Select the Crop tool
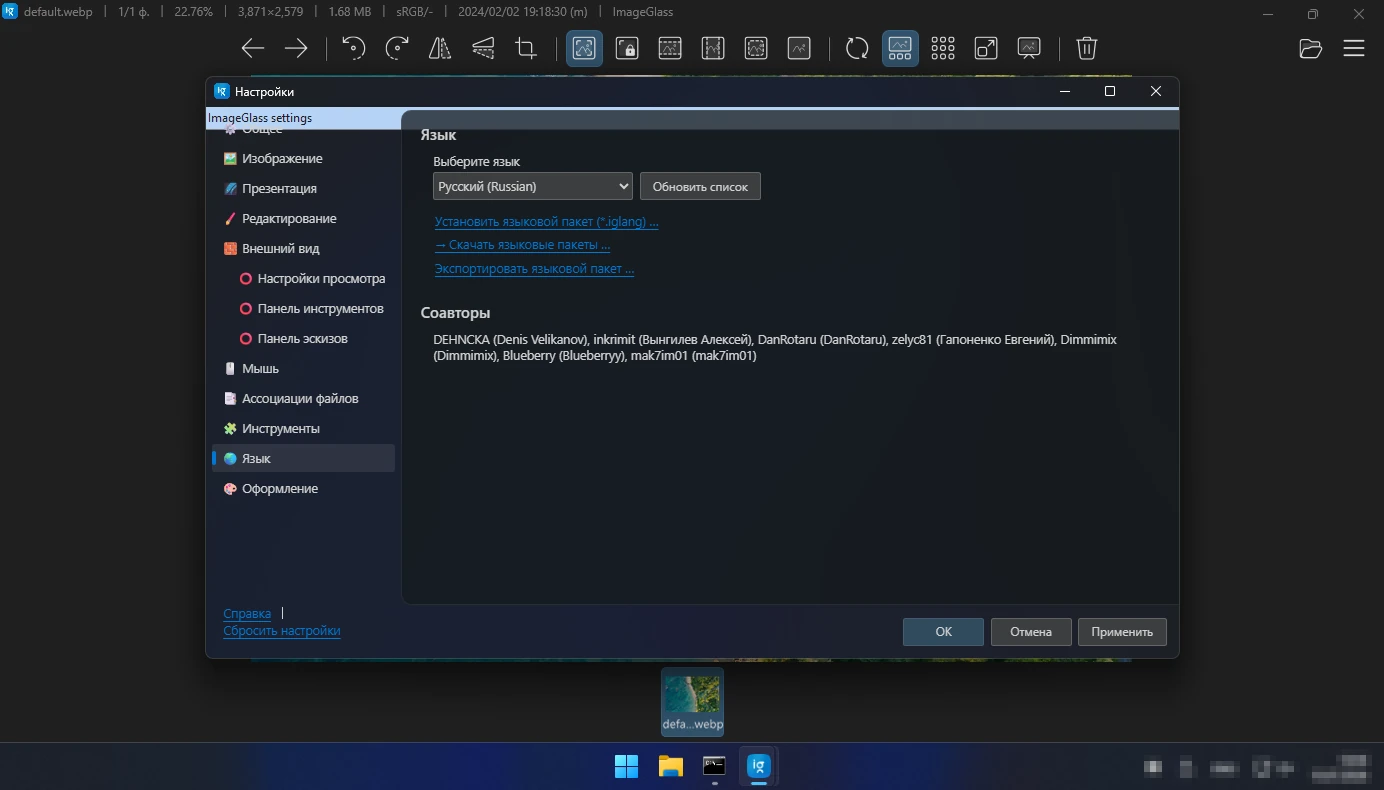The image size is (1384, 790). coord(526,48)
